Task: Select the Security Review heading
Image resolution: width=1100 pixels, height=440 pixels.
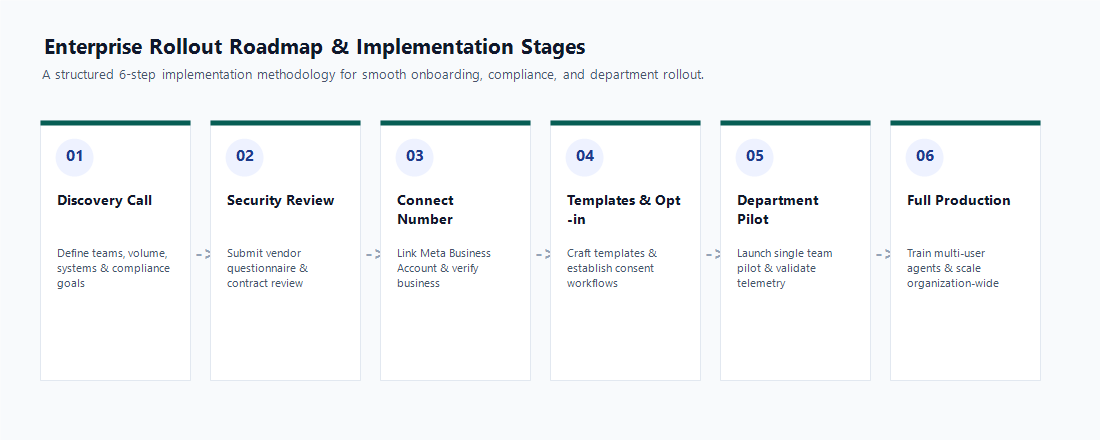Action: (x=281, y=201)
